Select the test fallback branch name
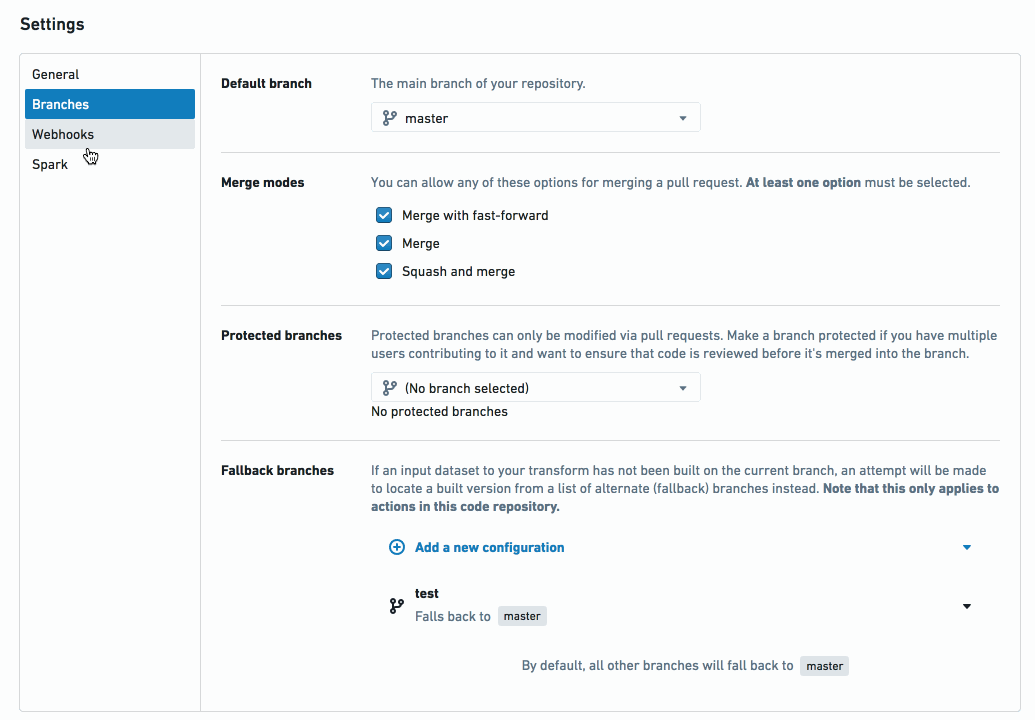Image resolution: width=1035 pixels, height=720 pixels. [x=426, y=593]
